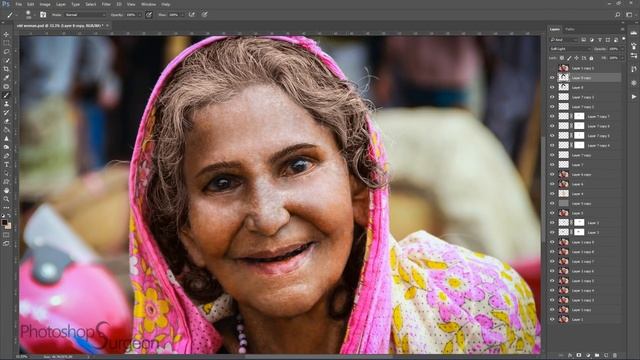This screenshot has height=360, width=640.
Task: Open brush Flow slider dropdown
Action: (x=182, y=15)
